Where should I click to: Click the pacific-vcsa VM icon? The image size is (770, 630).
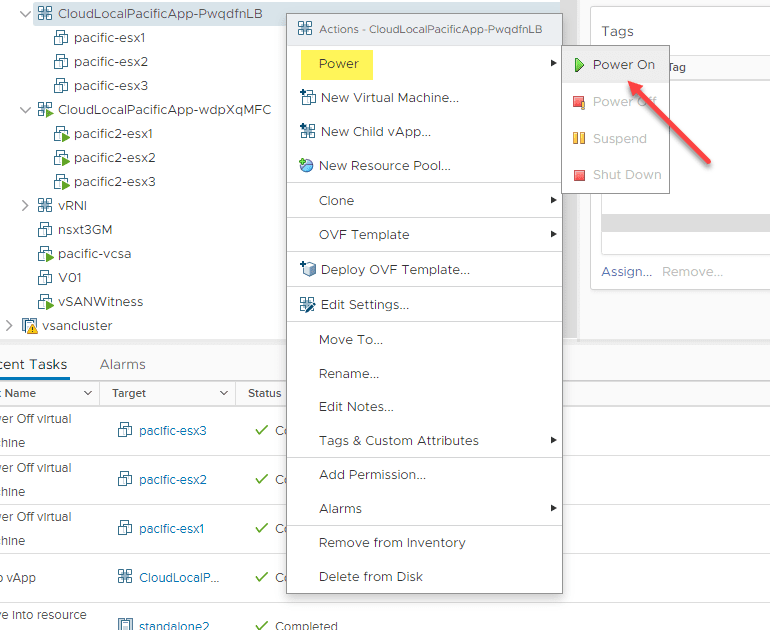[44, 254]
